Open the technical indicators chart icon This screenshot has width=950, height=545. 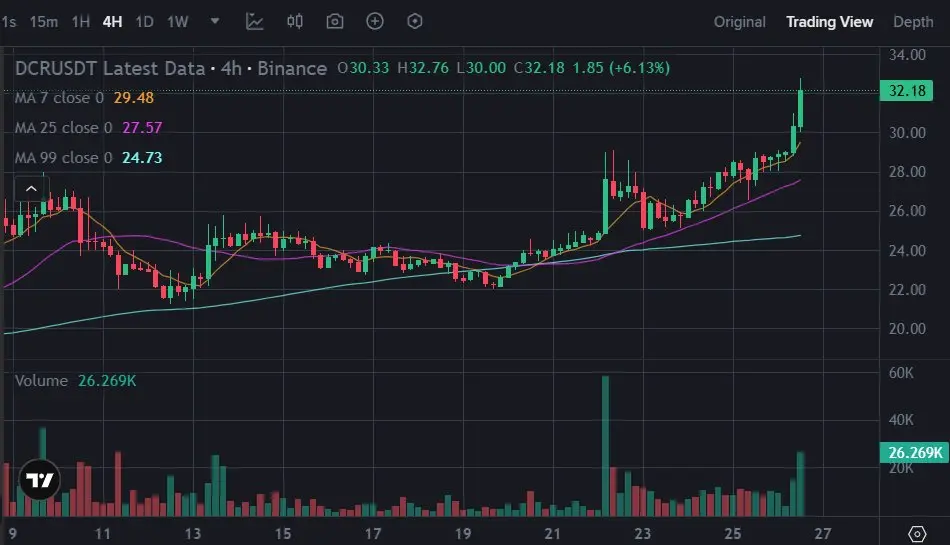pyautogui.click(x=254, y=22)
